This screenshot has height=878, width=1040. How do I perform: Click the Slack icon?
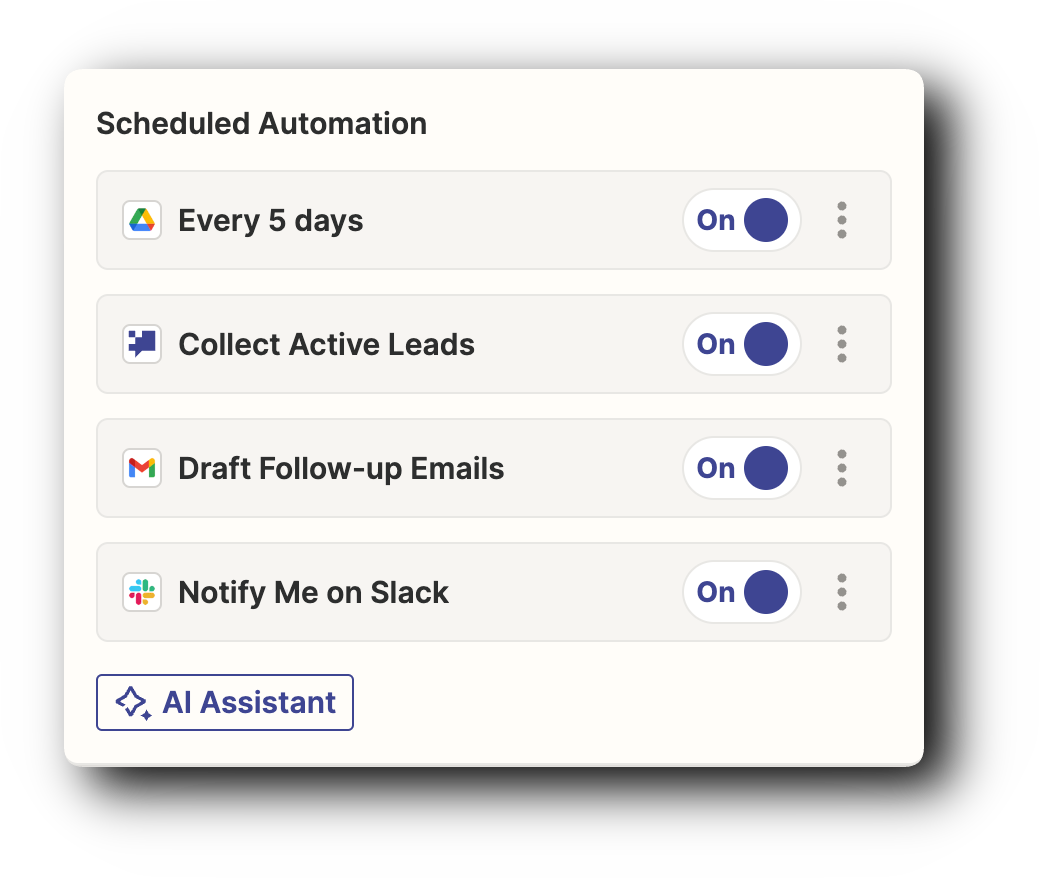[142, 592]
